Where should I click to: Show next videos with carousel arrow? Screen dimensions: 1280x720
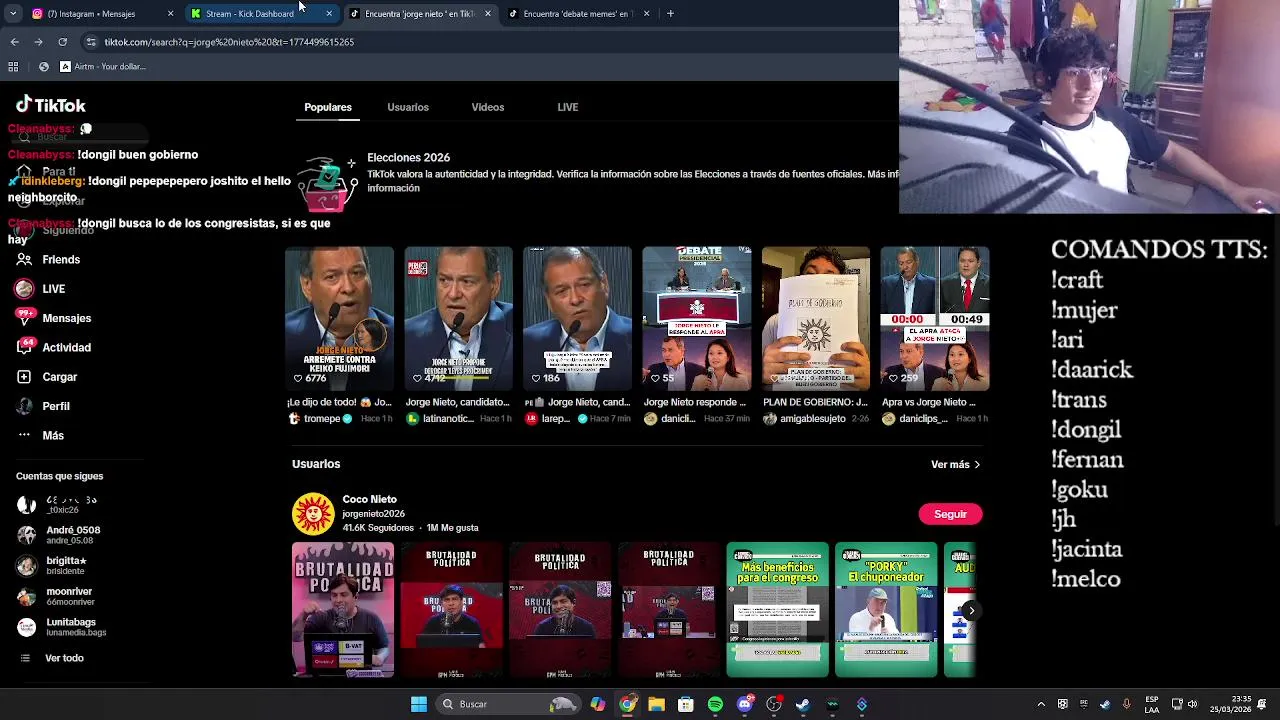tap(971, 610)
